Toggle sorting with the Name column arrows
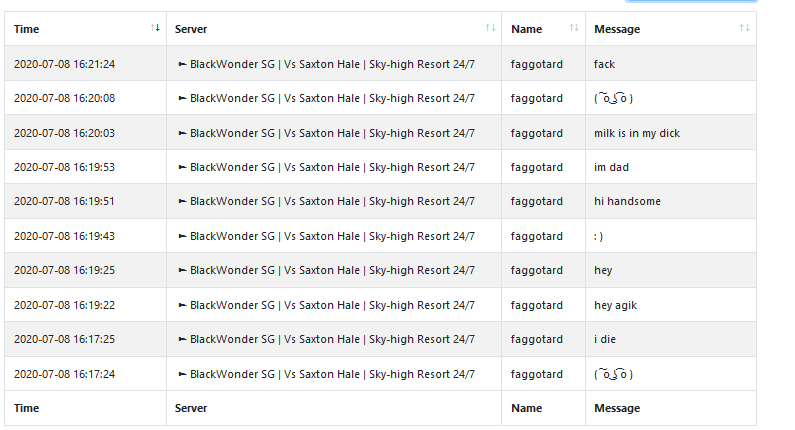Image resolution: width=795 pixels, height=430 pixels. coord(574,28)
